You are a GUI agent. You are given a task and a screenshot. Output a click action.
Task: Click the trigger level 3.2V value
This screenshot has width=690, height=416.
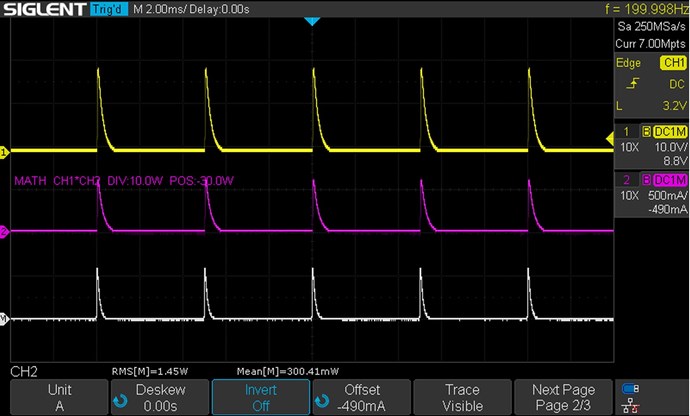coord(675,106)
